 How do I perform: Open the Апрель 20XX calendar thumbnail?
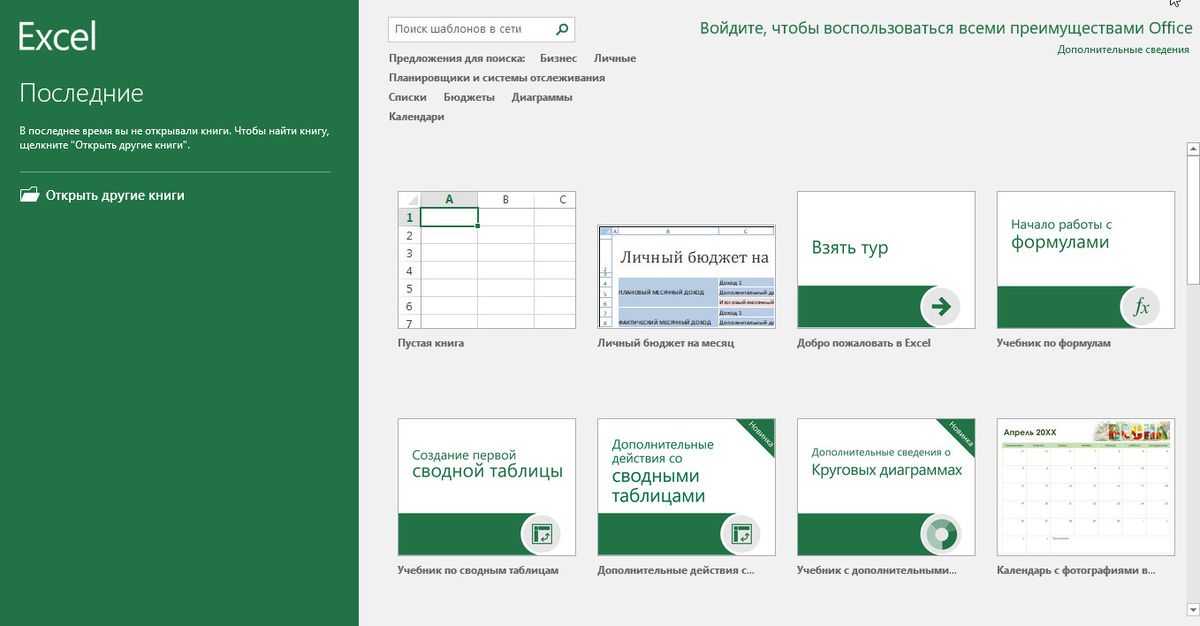1086,487
